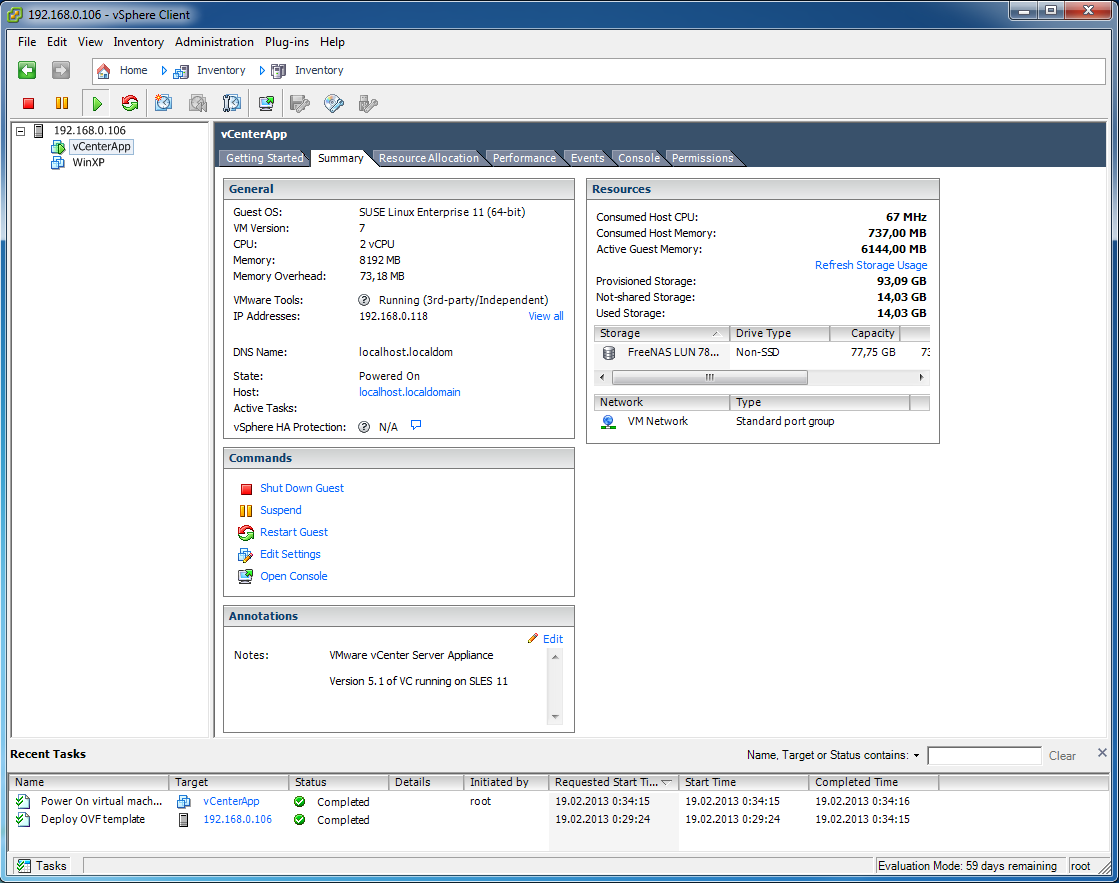Open the Console tab
This screenshot has height=883, width=1119.
coord(639,158)
